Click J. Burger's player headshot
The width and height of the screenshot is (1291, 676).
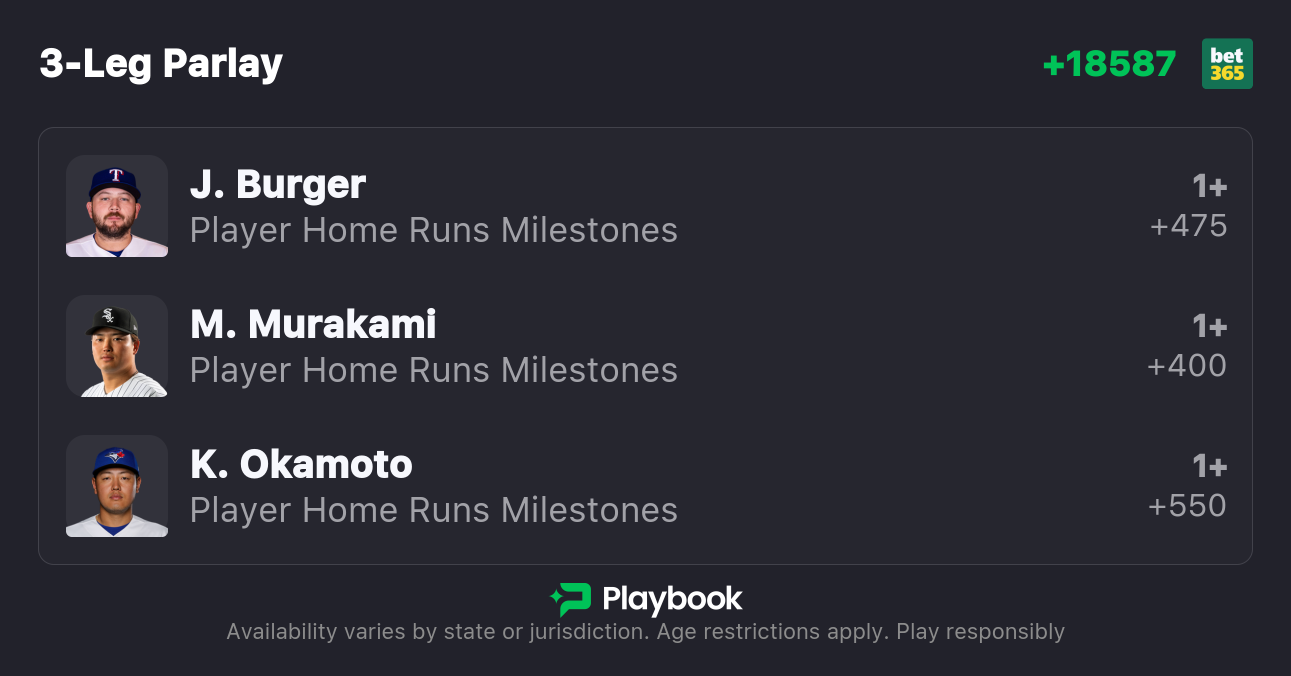pyautogui.click(x=117, y=206)
